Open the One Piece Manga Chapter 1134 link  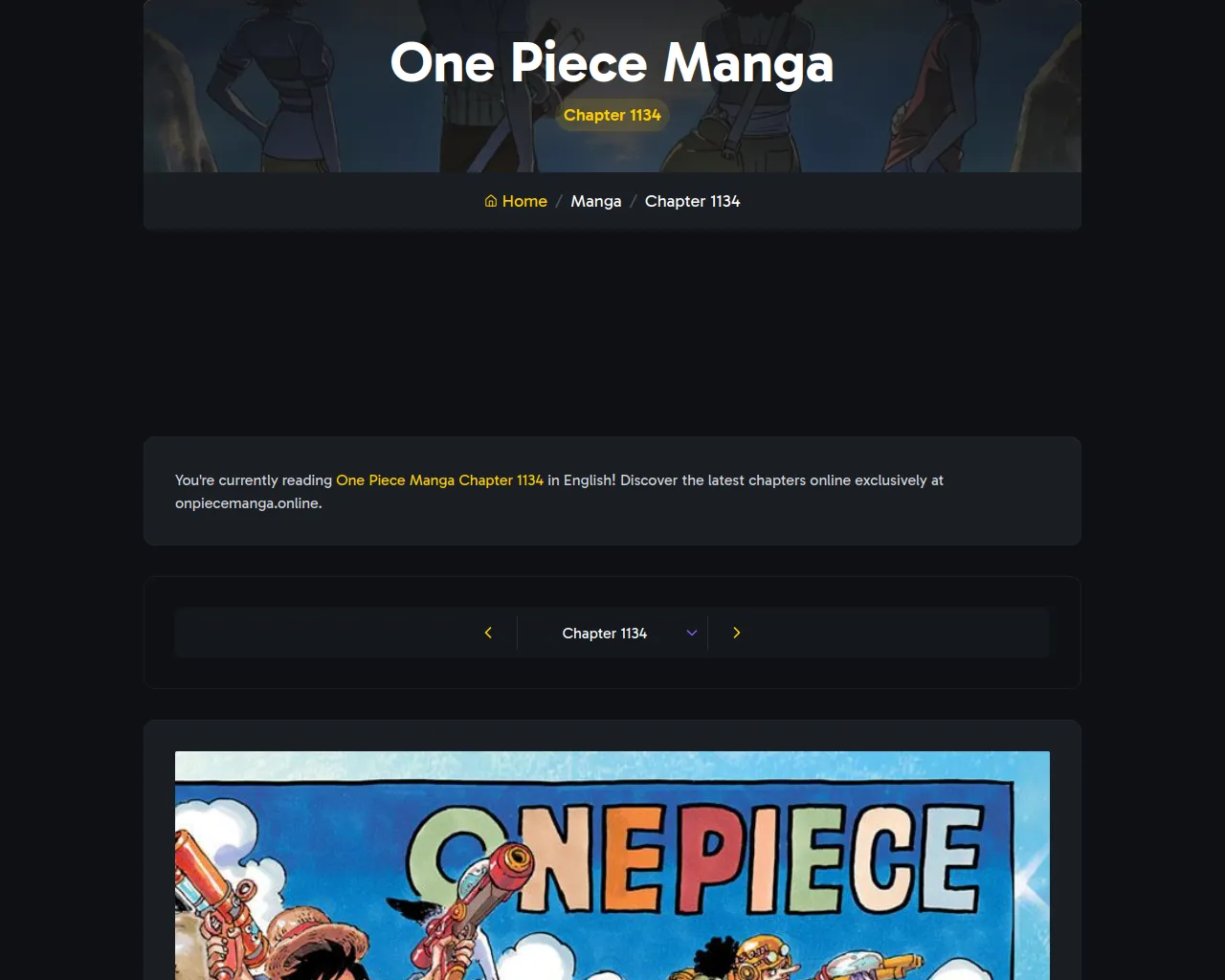(x=439, y=480)
